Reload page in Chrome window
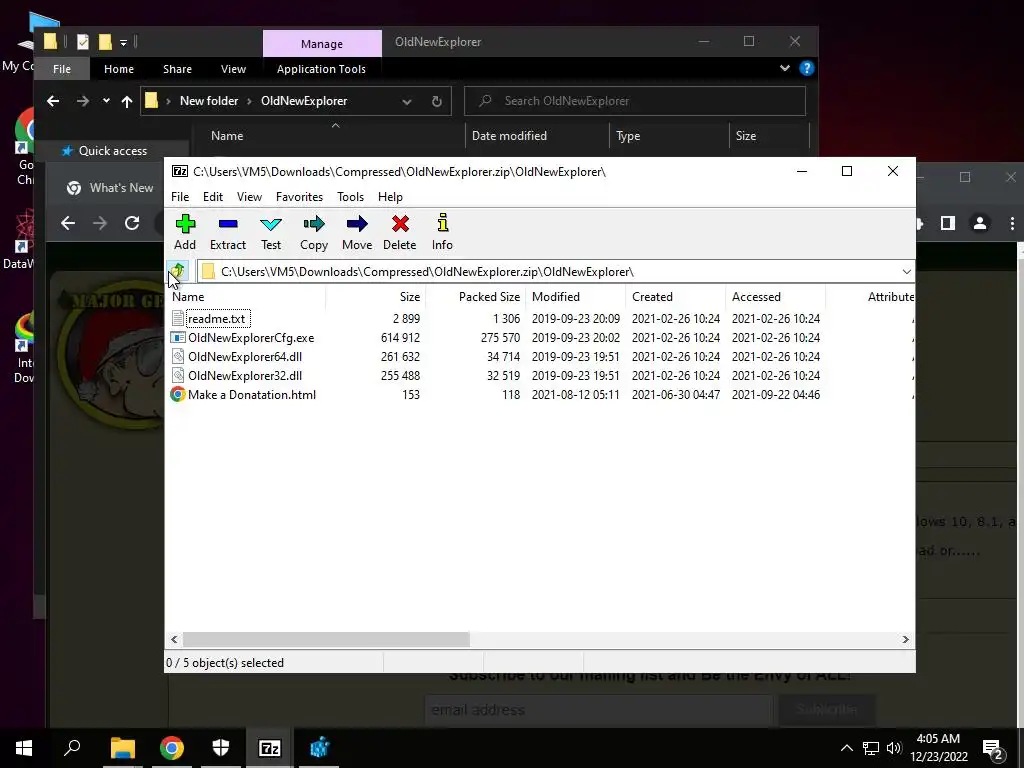Viewport: 1024px width, 768px height. pos(132,223)
